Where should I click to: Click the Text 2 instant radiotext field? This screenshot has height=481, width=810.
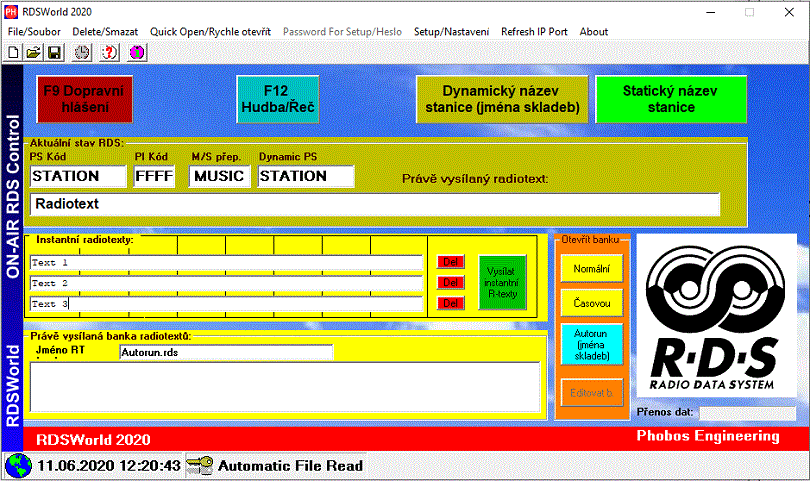226,283
